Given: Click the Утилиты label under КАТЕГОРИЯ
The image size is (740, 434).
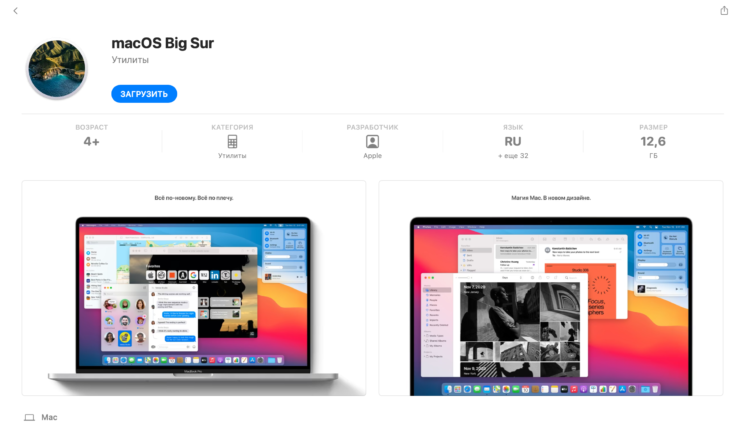Looking at the screenshot, I should click(232, 156).
